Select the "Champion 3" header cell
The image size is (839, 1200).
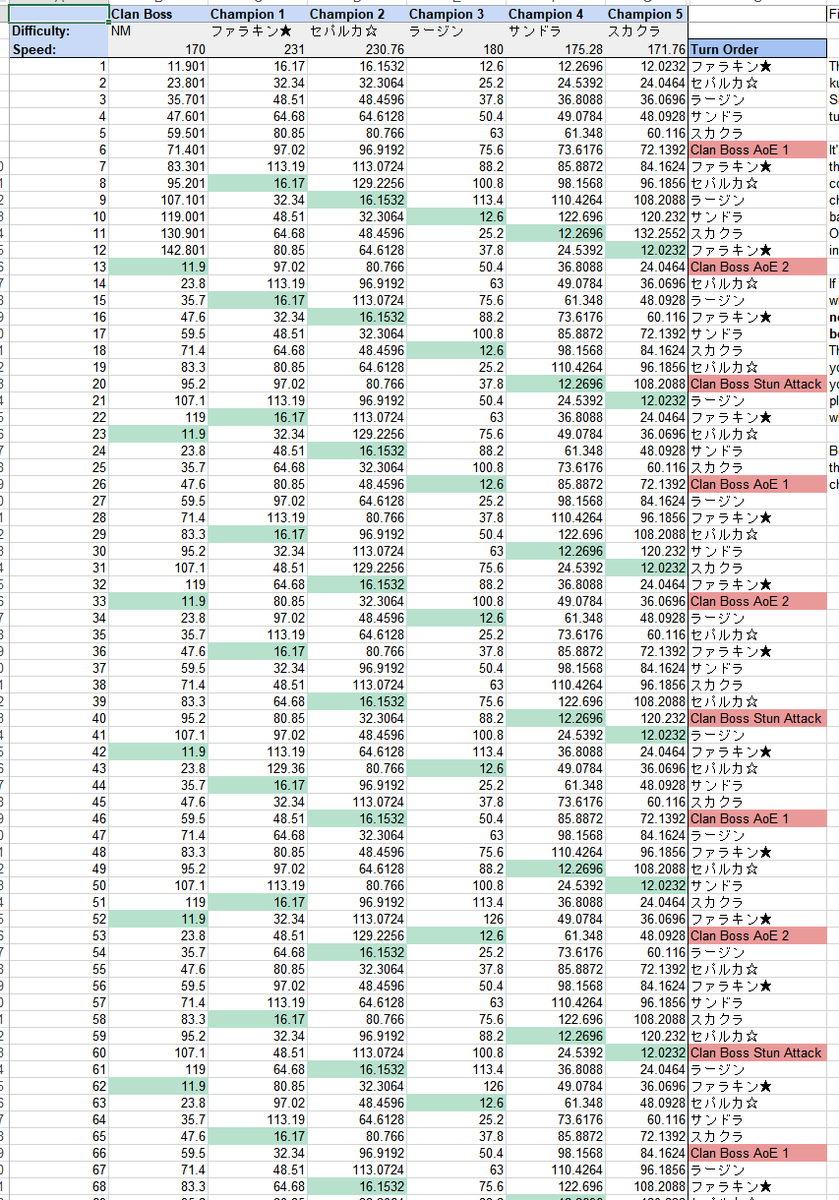click(x=457, y=14)
